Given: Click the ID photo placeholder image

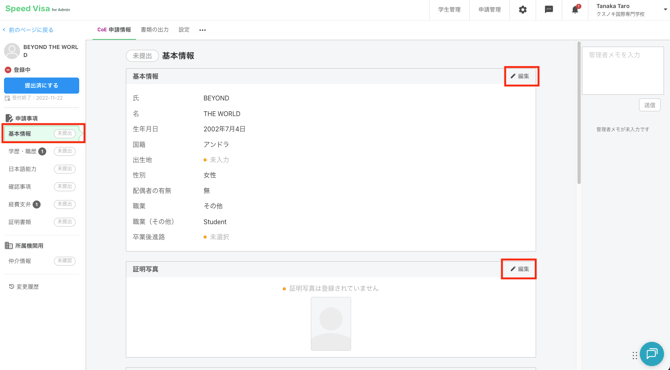Looking at the screenshot, I should coord(331,324).
